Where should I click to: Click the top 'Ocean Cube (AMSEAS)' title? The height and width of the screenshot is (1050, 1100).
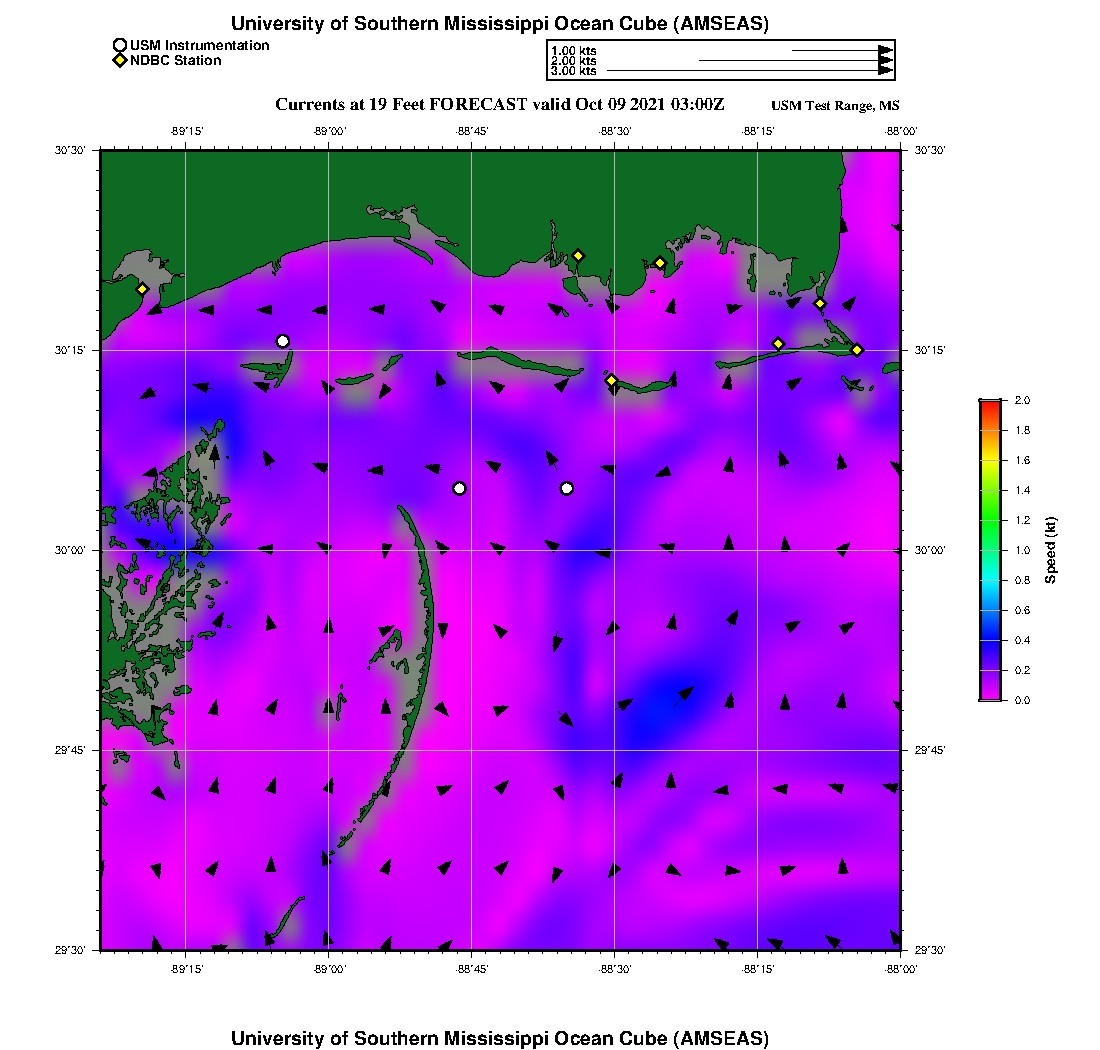click(x=500, y=23)
